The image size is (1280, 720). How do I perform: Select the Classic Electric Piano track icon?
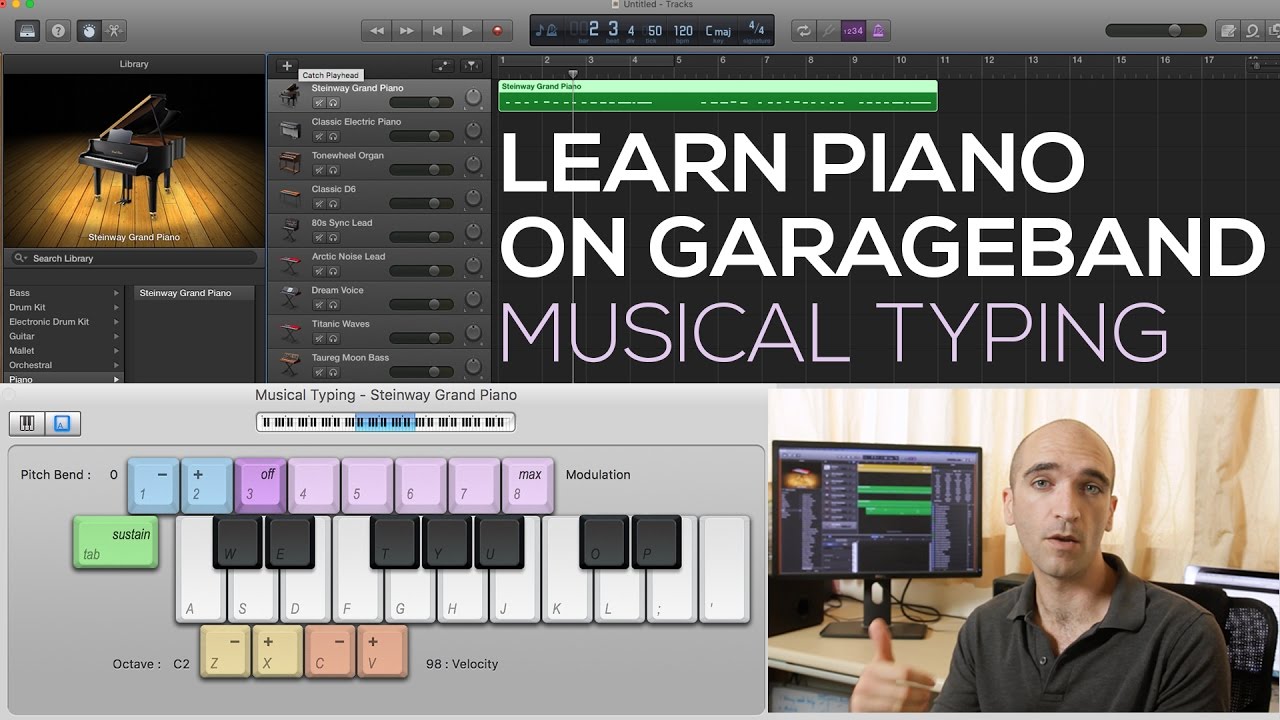[x=290, y=130]
